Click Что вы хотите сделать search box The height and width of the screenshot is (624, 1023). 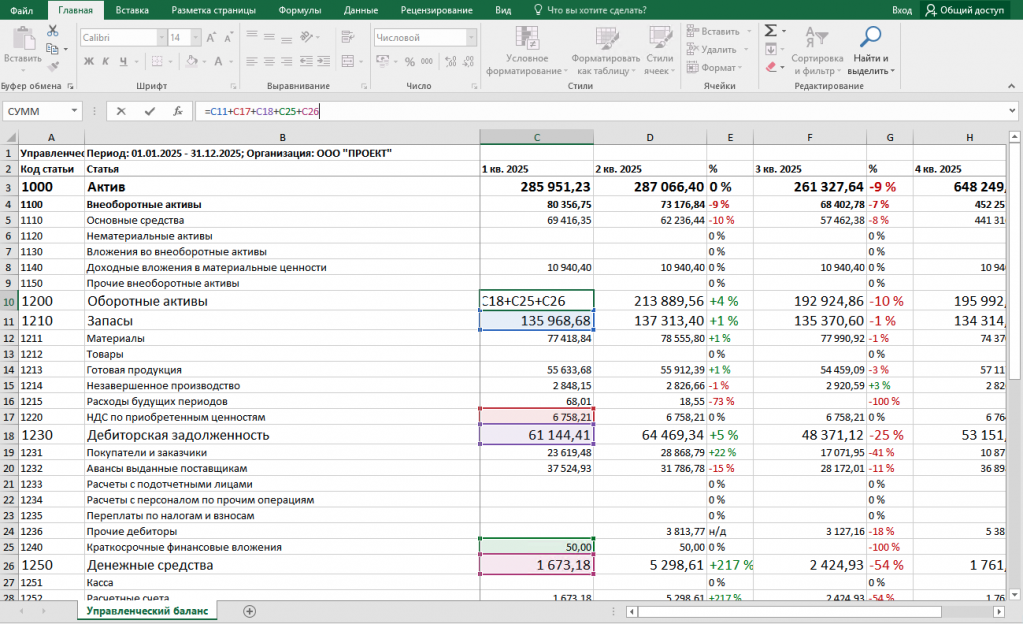590,10
